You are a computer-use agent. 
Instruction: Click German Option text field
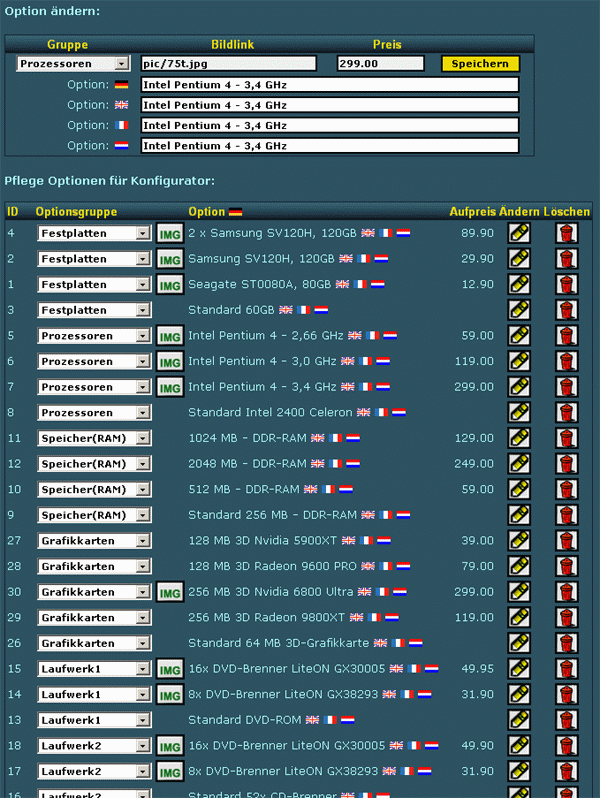pyautogui.click(x=330, y=84)
